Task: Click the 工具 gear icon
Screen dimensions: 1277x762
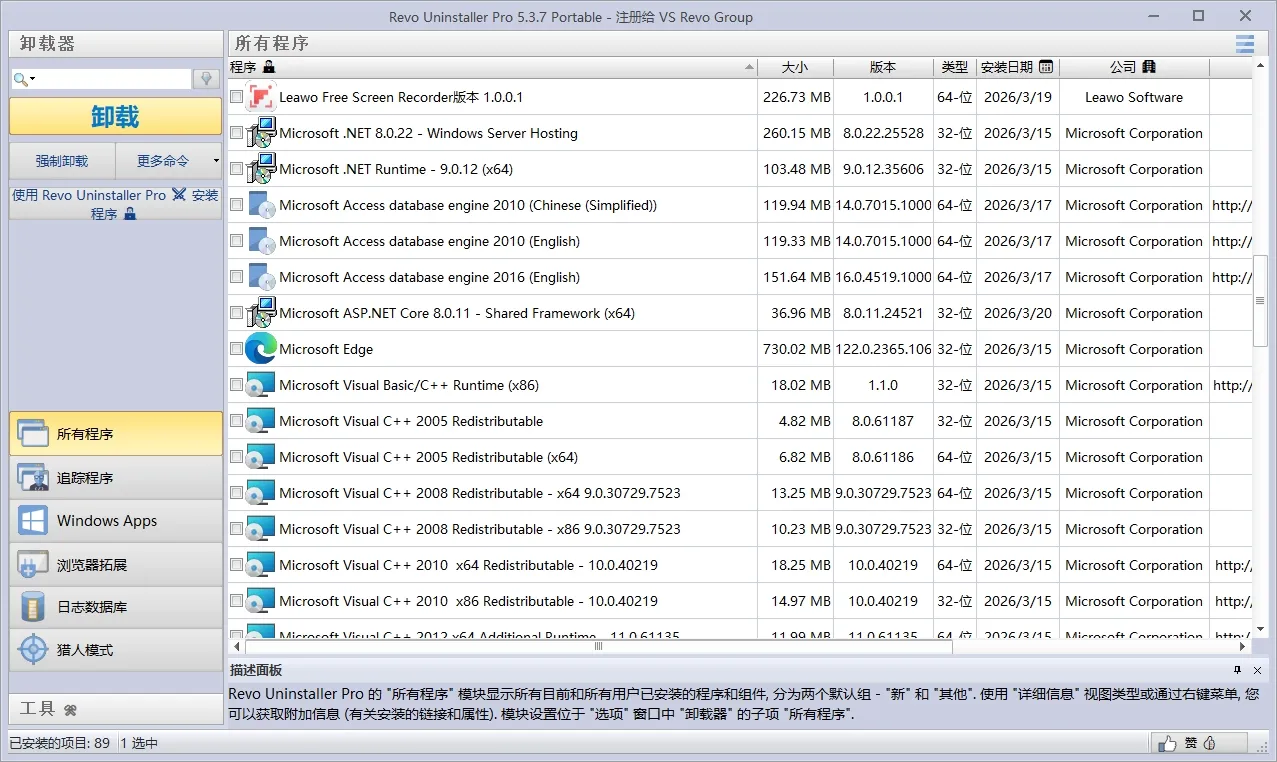Action: 69,709
